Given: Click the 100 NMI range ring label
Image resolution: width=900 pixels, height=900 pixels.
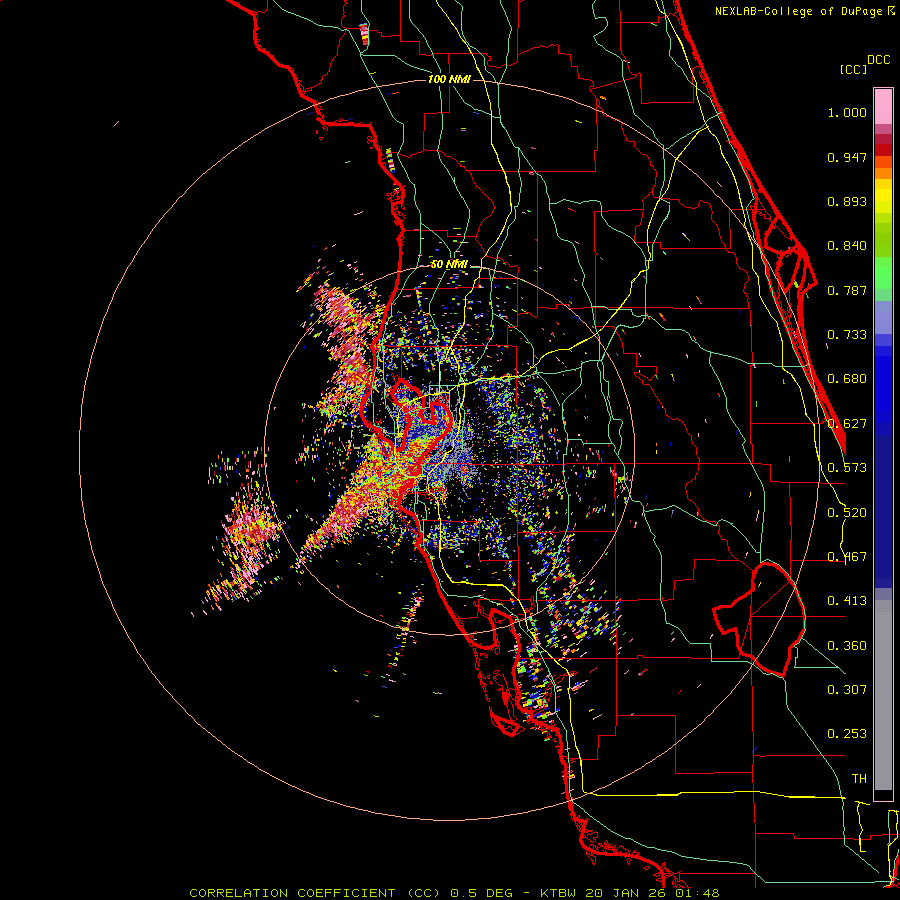Looking at the screenshot, I should tap(449, 79).
